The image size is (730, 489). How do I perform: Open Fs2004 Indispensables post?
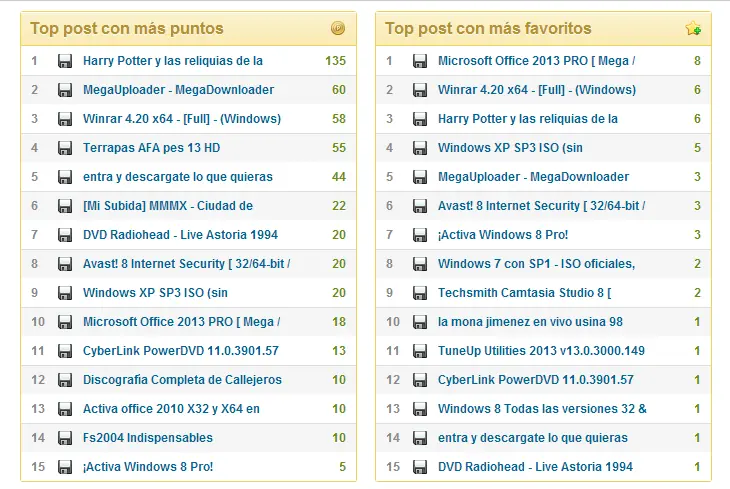point(148,438)
